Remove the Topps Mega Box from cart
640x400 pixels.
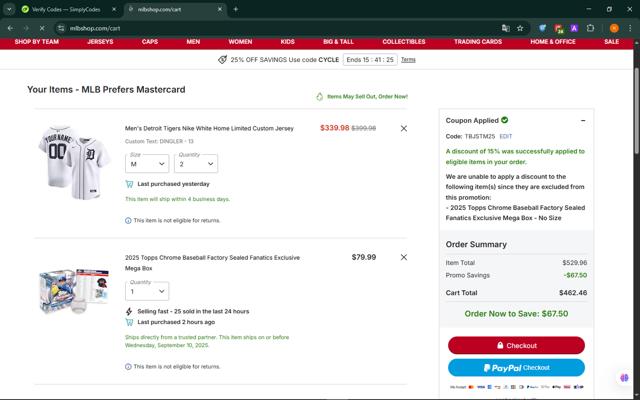click(404, 257)
